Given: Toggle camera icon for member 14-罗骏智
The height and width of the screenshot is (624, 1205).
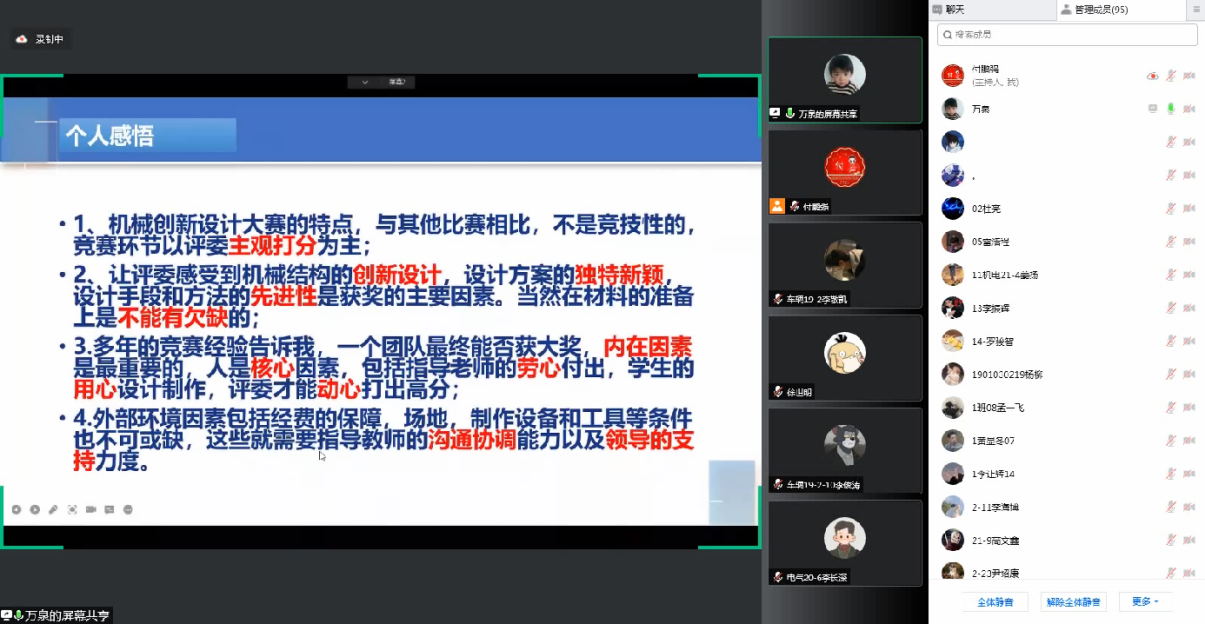Looking at the screenshot, I should (x=1189, y=341).
